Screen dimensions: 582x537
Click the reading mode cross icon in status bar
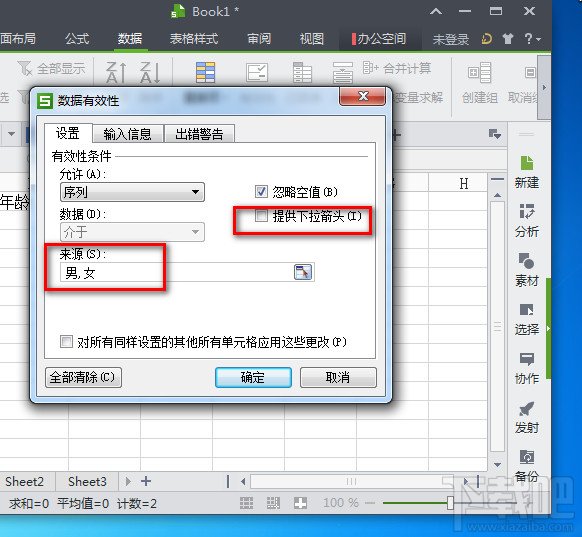[x=300, y=503]
